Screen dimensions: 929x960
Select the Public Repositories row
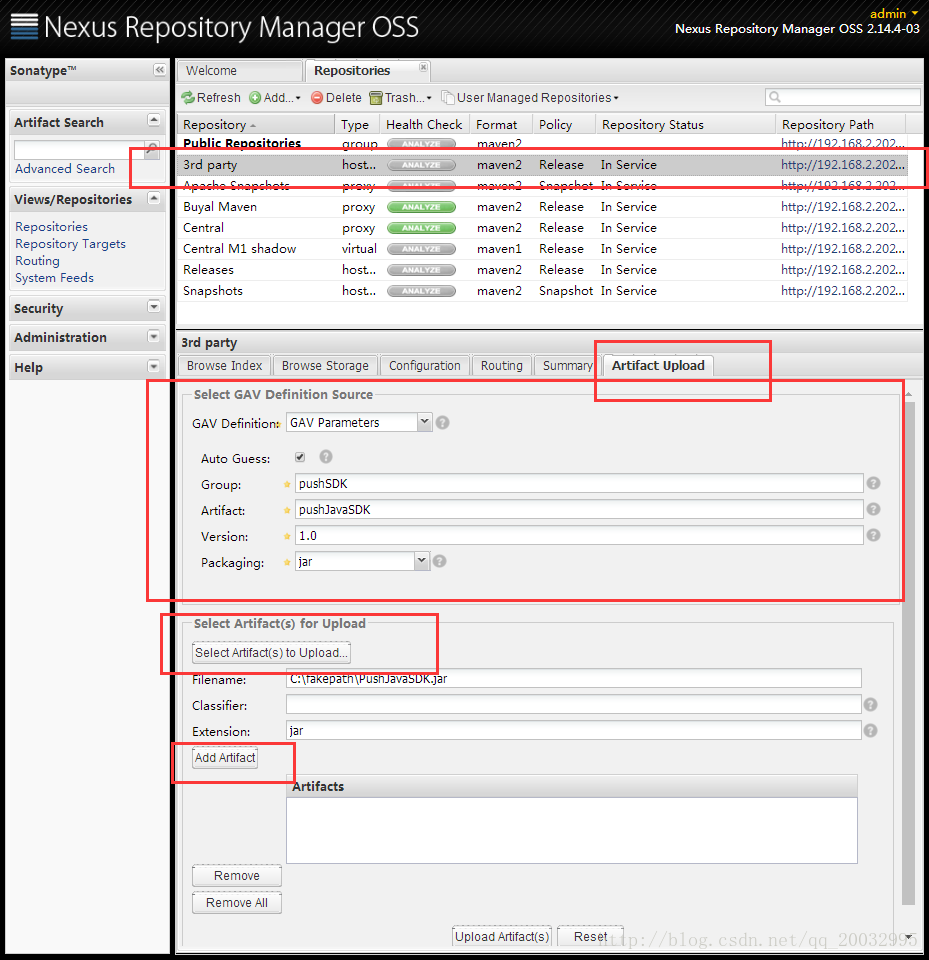pos(542,144)
